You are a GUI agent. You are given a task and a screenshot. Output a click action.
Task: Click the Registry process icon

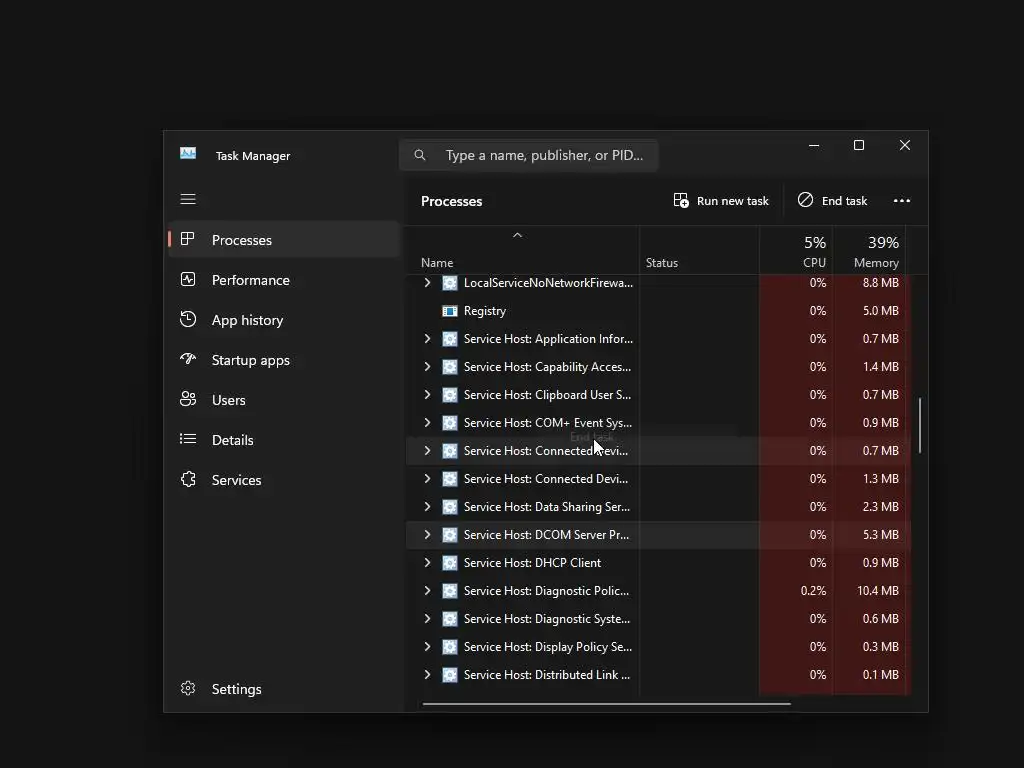[450, 311]
